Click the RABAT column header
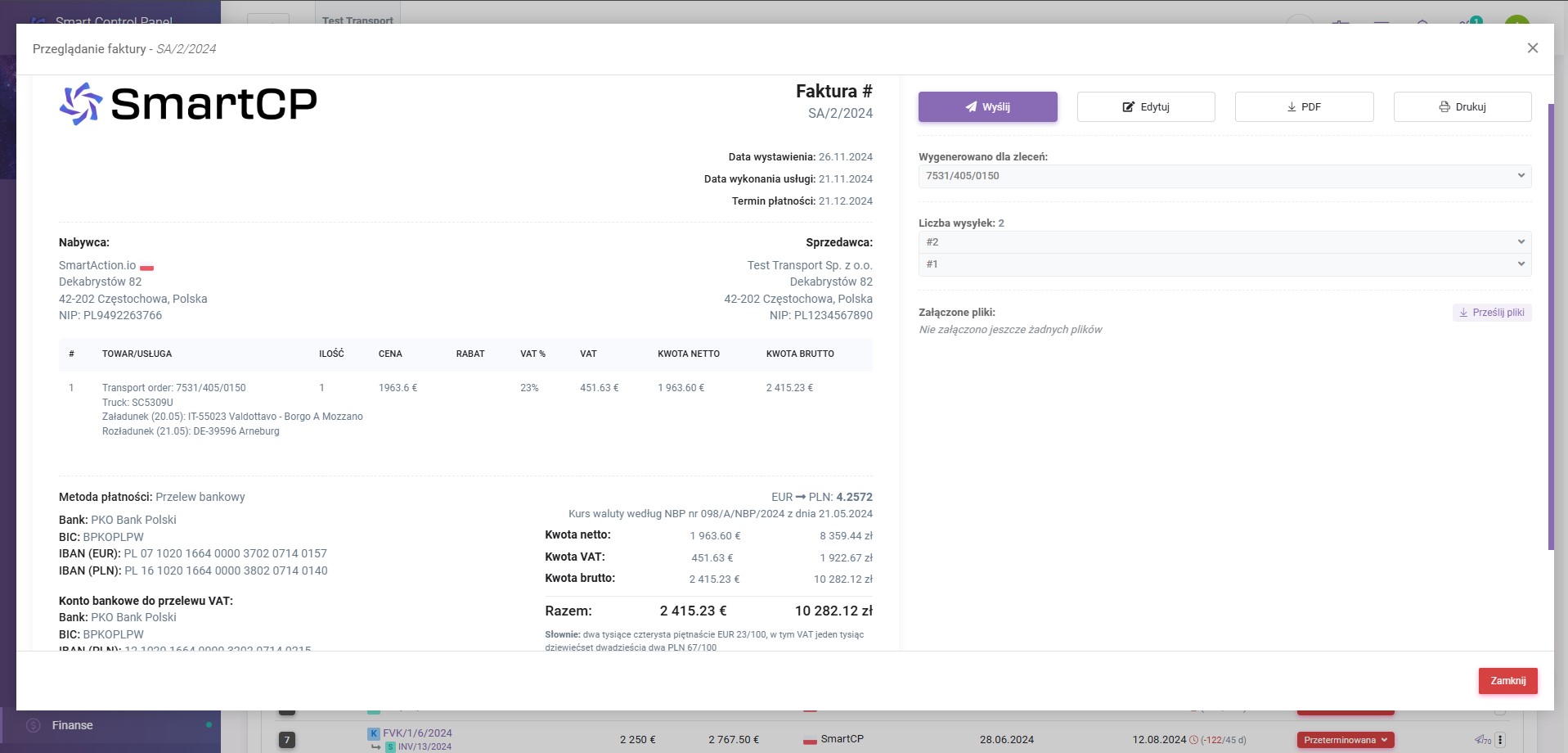Screen dimensions: 1568x753 coord(470,354)
